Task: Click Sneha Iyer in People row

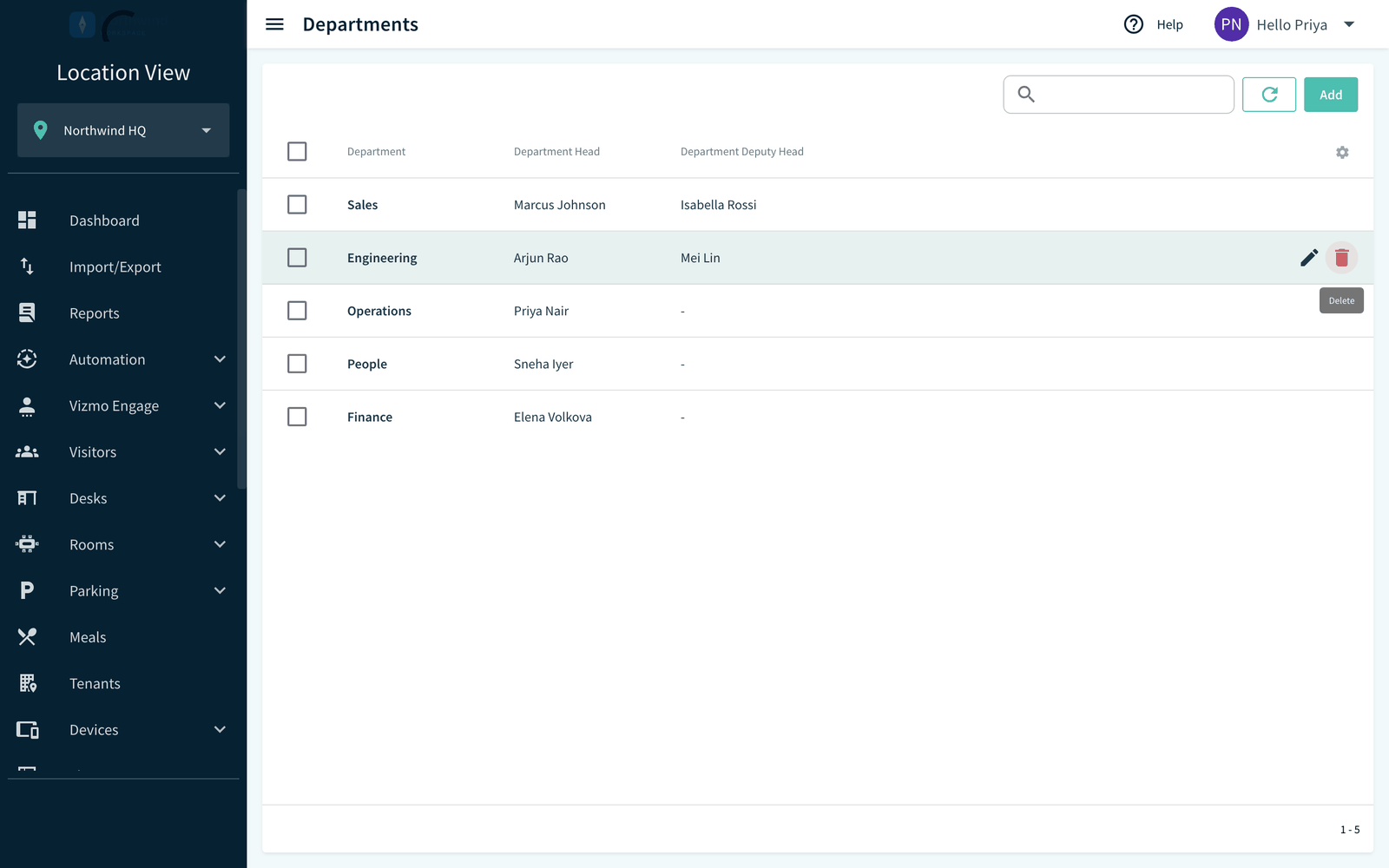Action: (543, 364)
